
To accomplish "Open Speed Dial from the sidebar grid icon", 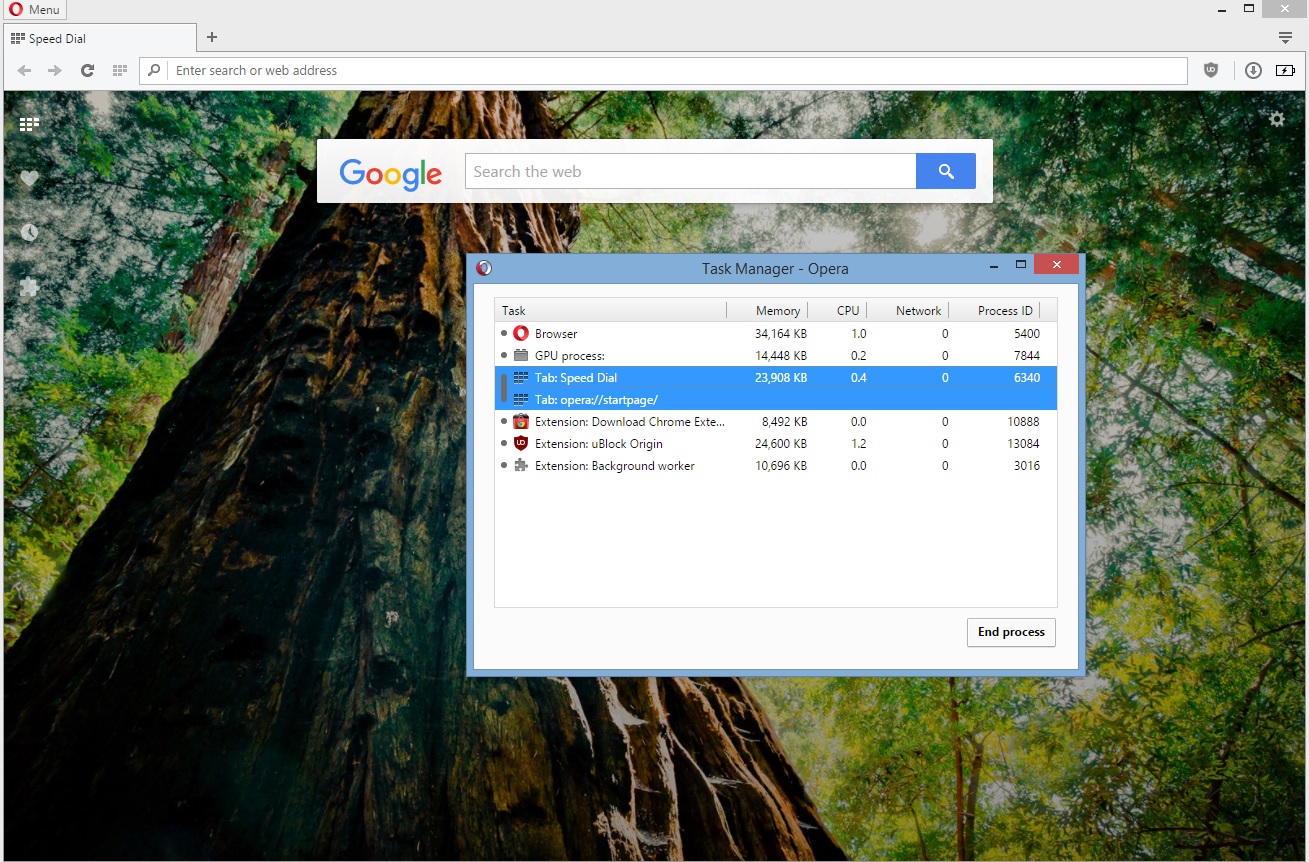I will coord(29,124).
